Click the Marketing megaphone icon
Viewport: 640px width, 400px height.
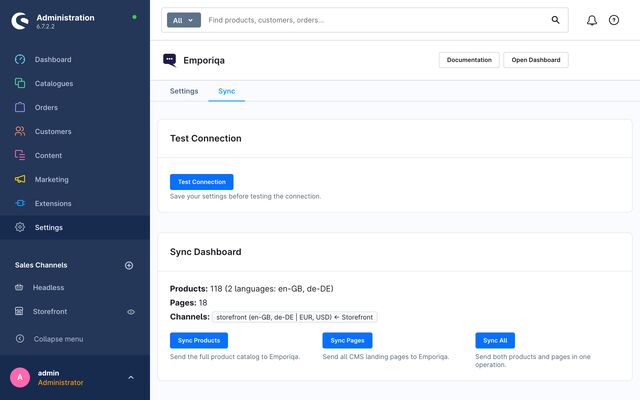[x=20, y=179]
